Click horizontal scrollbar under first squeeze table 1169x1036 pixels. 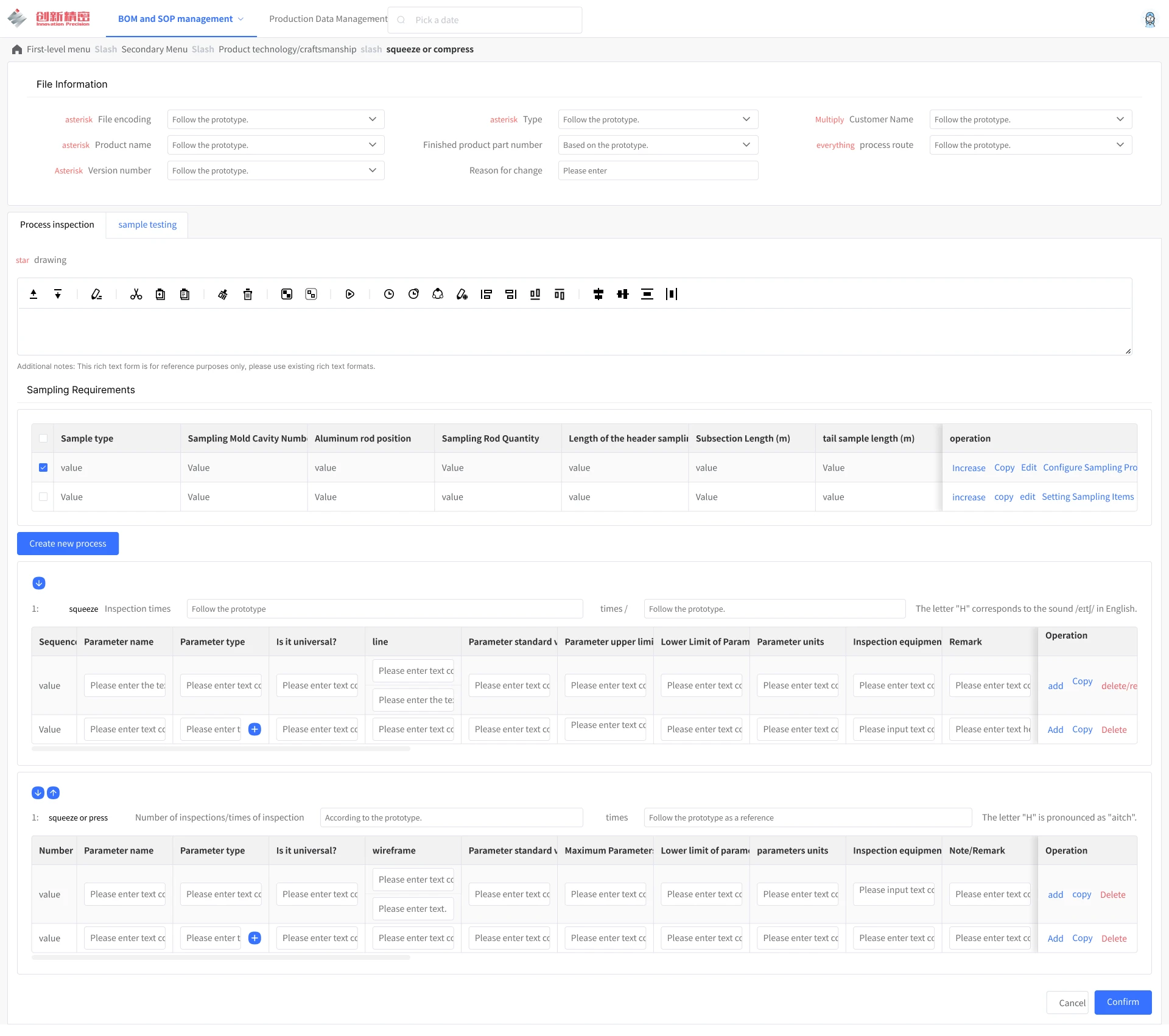[x=220, y=749]
